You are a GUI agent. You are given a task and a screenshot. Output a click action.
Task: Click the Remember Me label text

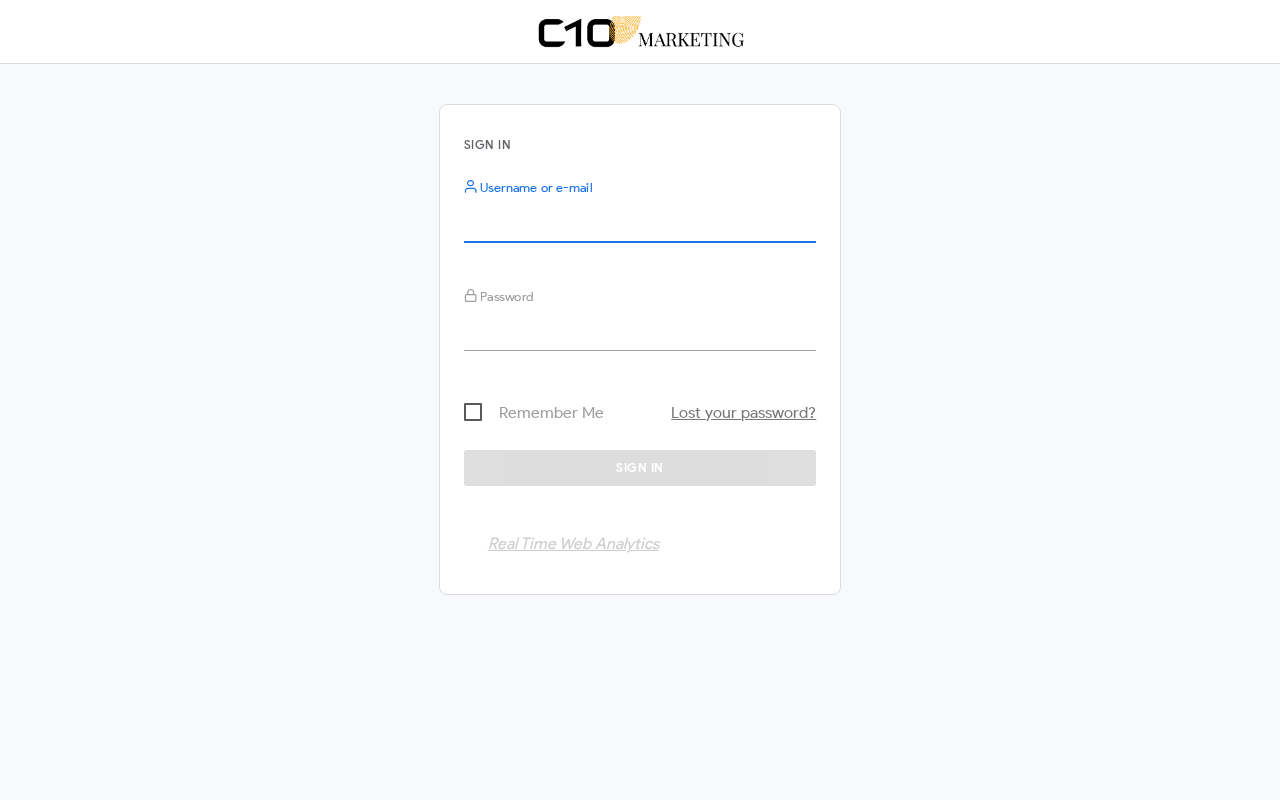tap(551, 413)
